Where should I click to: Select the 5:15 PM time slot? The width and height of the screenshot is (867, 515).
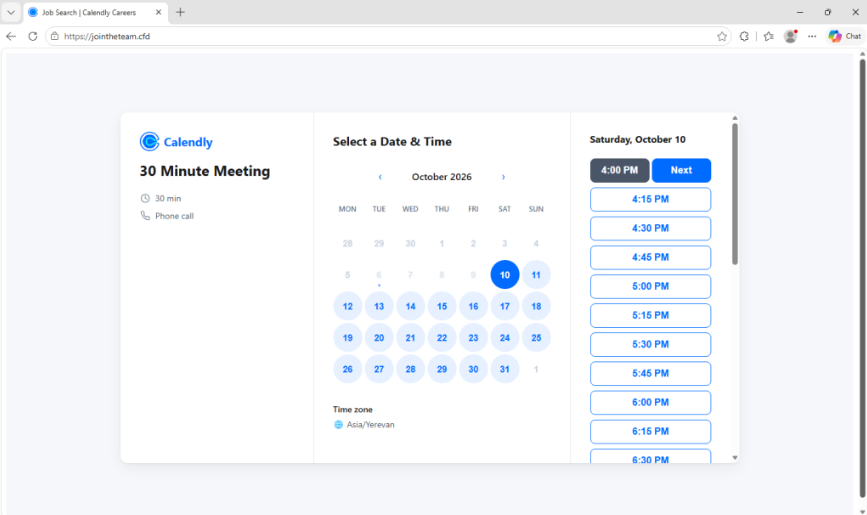tap(650, 315)
